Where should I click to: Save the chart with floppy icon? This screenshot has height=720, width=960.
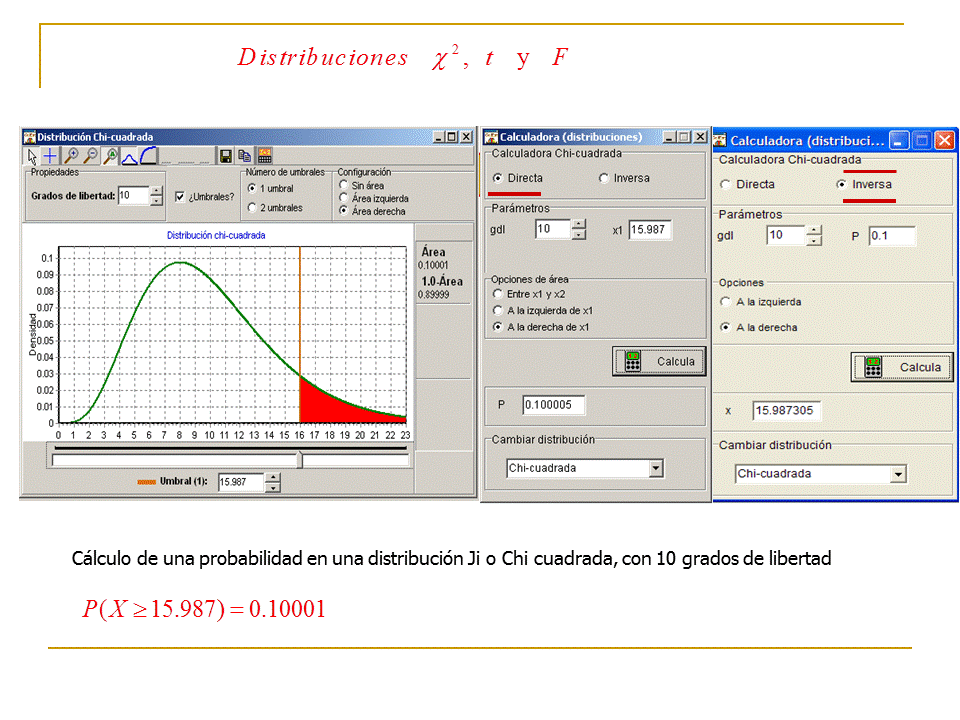coord(226,156)
